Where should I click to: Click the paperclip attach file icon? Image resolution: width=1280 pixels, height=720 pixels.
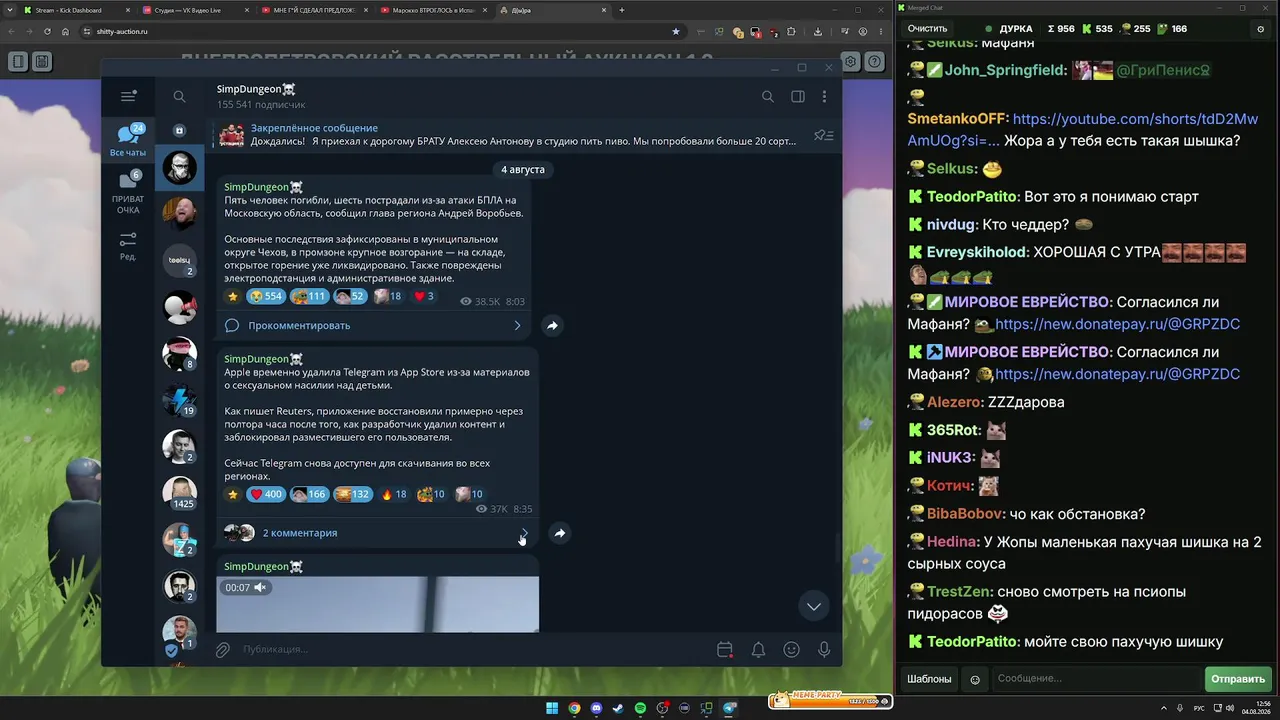[223, 650]
